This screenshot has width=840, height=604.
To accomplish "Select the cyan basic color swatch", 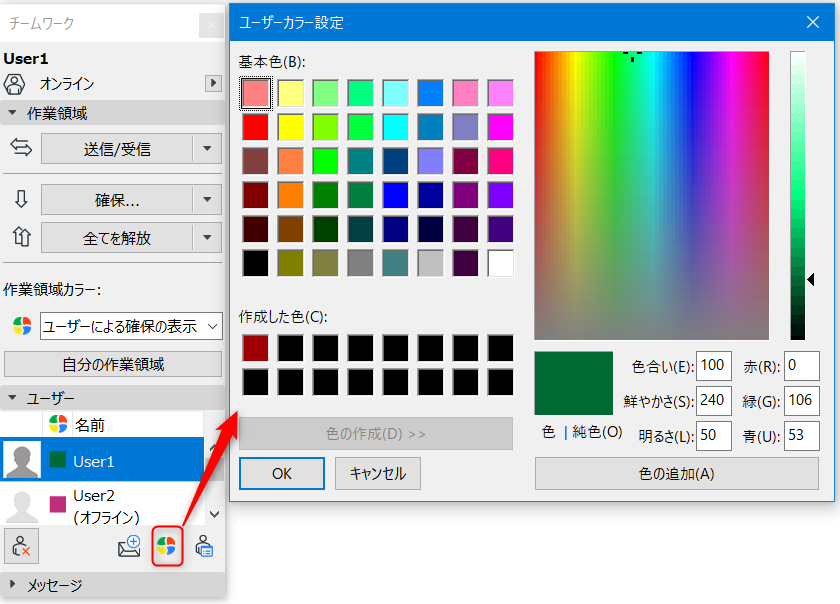I will pos(396,128).
